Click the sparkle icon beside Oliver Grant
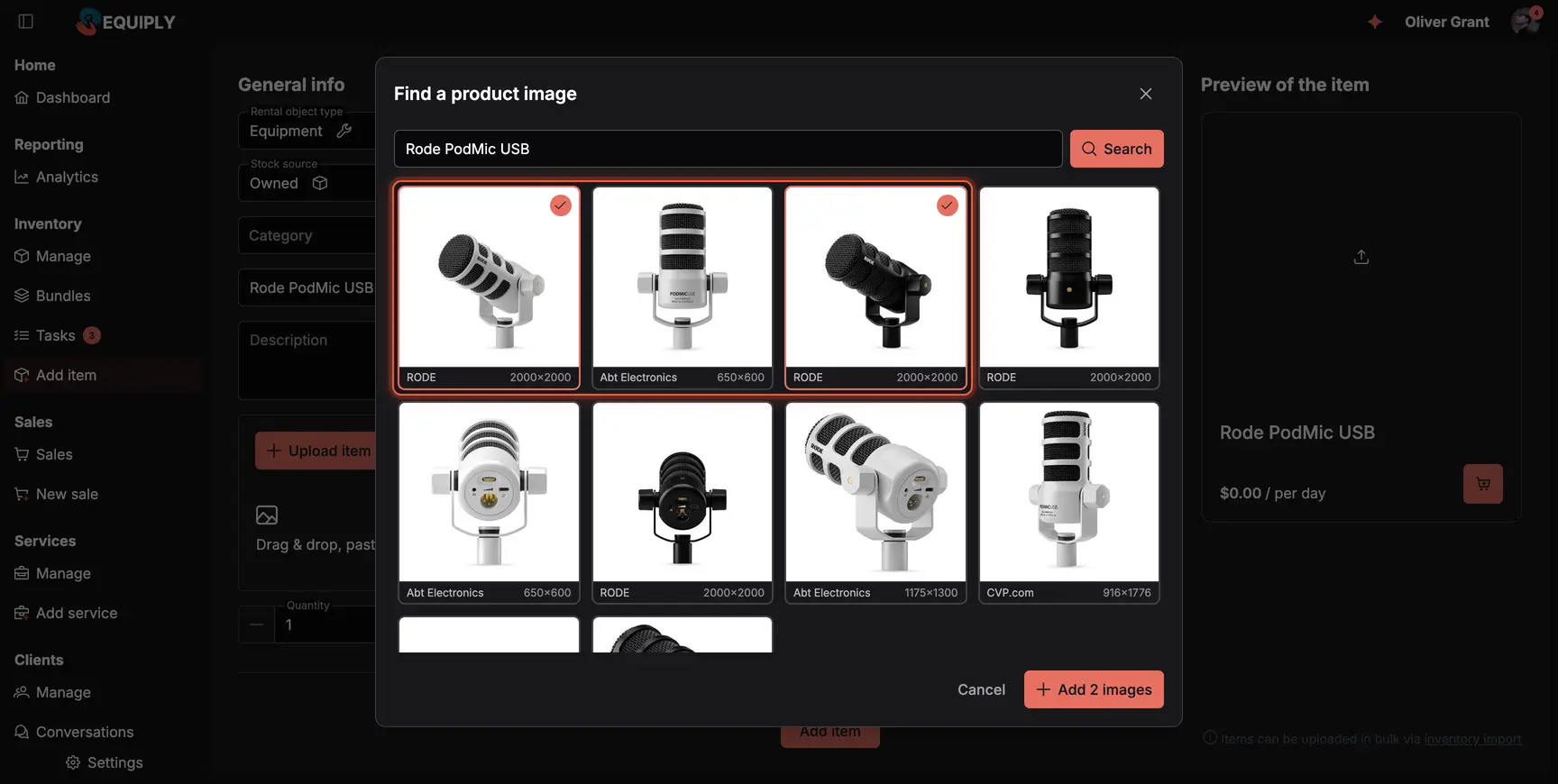The width and height of the screenshot is (1558, 784). pyautogui.click(x=1374, y=22)
